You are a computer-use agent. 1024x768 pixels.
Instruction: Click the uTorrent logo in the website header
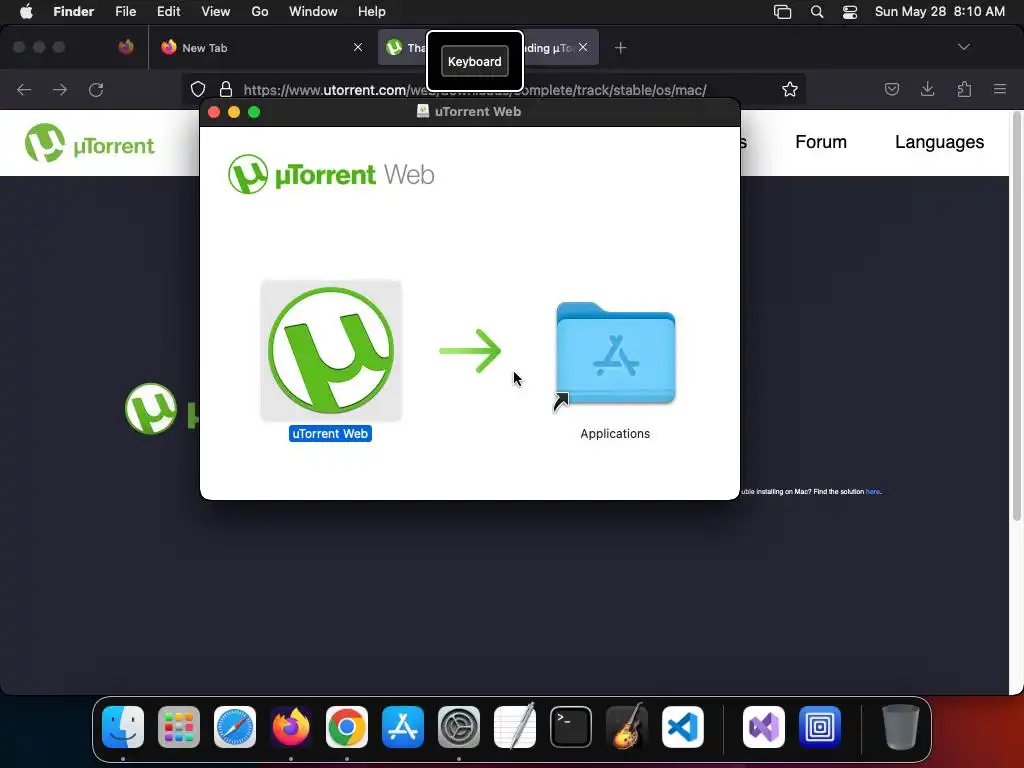[x=89, y=143]
